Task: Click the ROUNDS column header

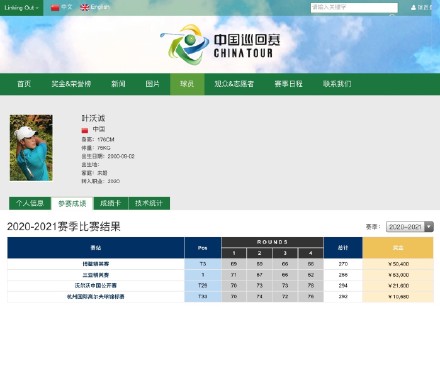Action: coord(272,242)
